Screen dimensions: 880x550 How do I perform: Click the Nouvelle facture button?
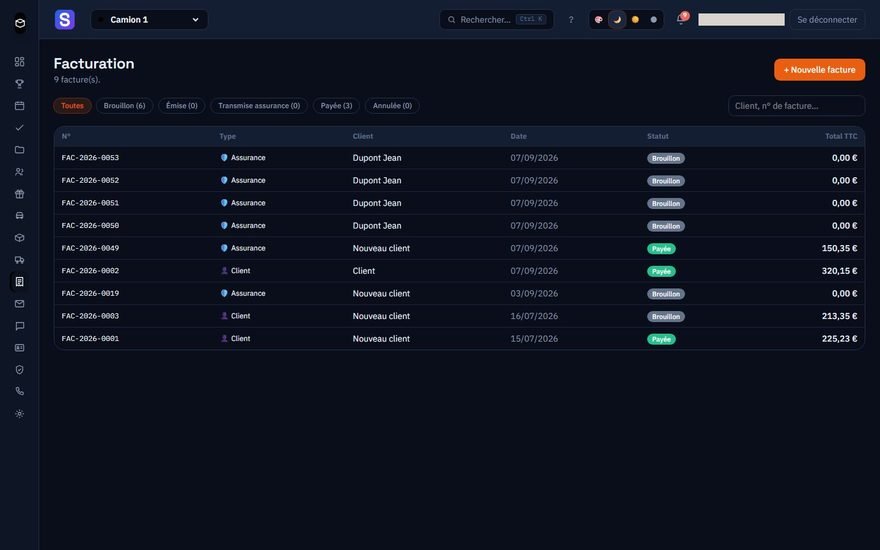(x=819, y=70)
